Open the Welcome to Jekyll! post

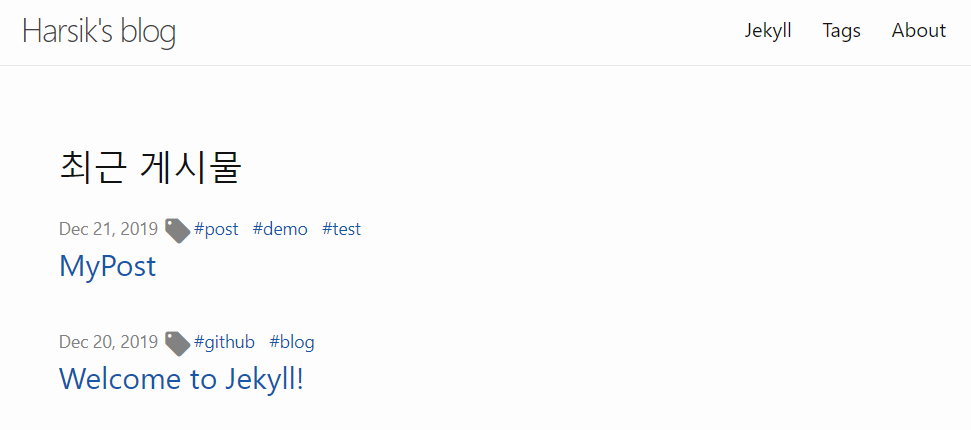coord(181,379)
